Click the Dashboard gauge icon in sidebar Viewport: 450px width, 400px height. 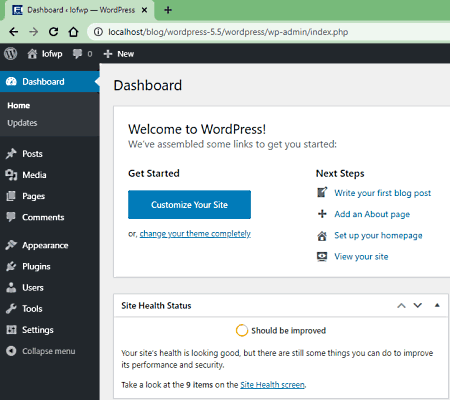11,82
